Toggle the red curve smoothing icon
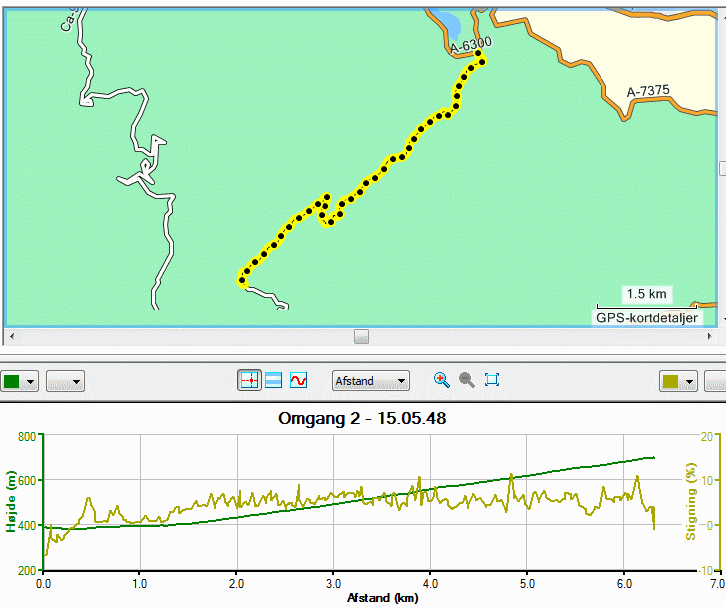This screenshot has width=726, height=607. 298,381
